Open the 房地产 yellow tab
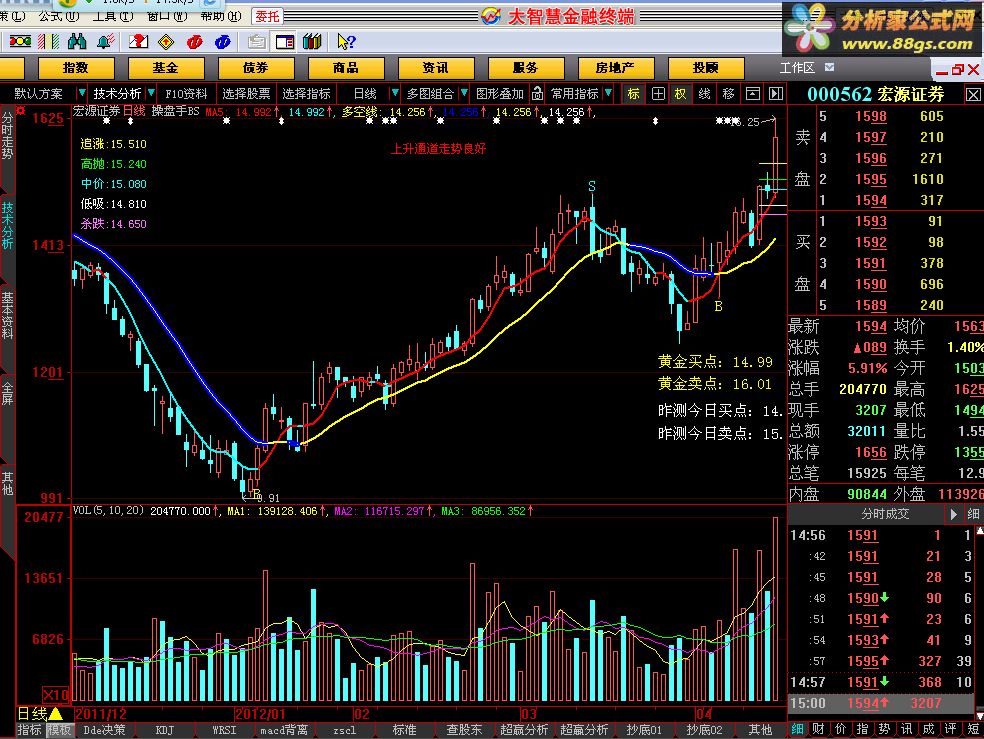Screen dimensions: 984x739 click(x=616, y=68)
